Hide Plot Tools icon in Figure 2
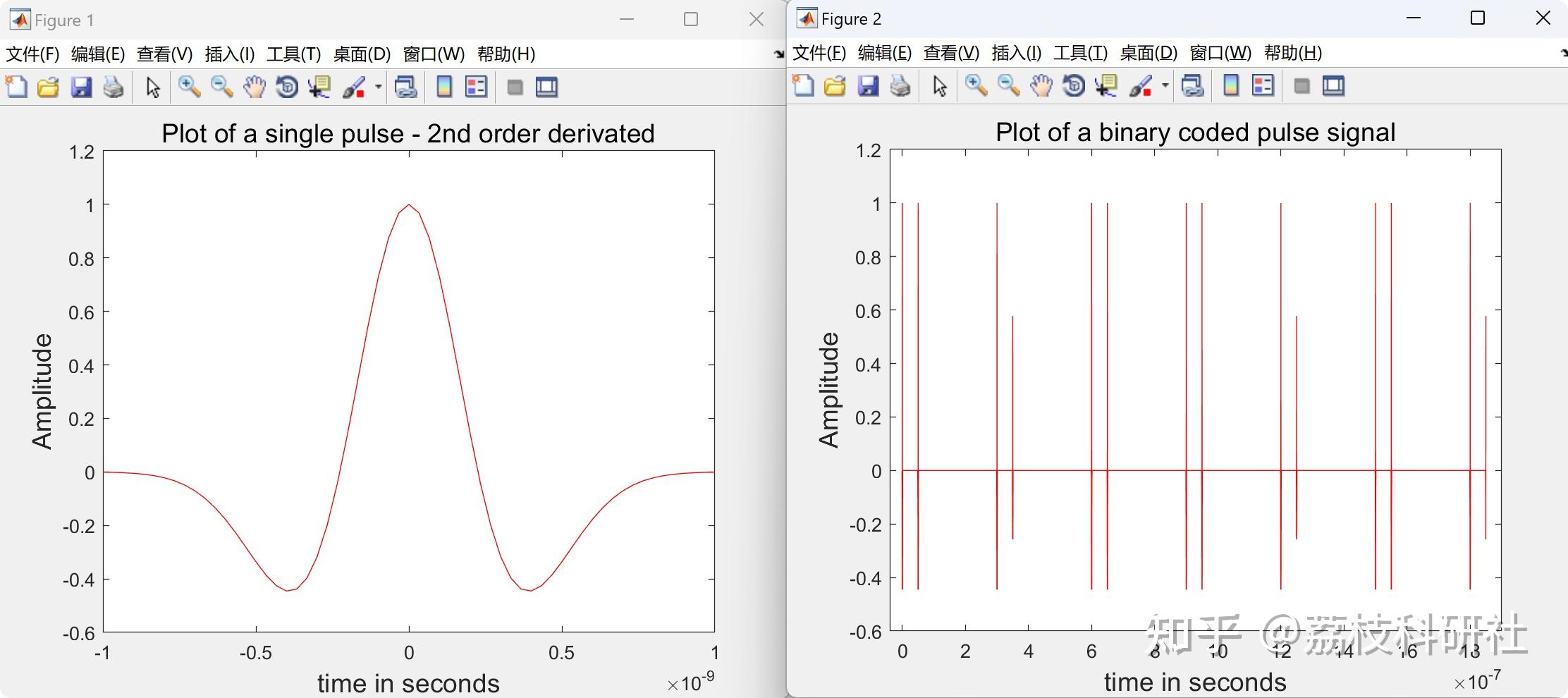Viewport: 1568px width, 698px height. pos(1301,85)
